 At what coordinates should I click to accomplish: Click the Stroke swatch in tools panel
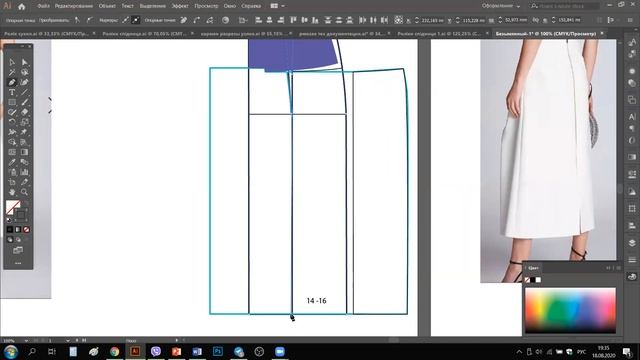click(x=20, y=215)
